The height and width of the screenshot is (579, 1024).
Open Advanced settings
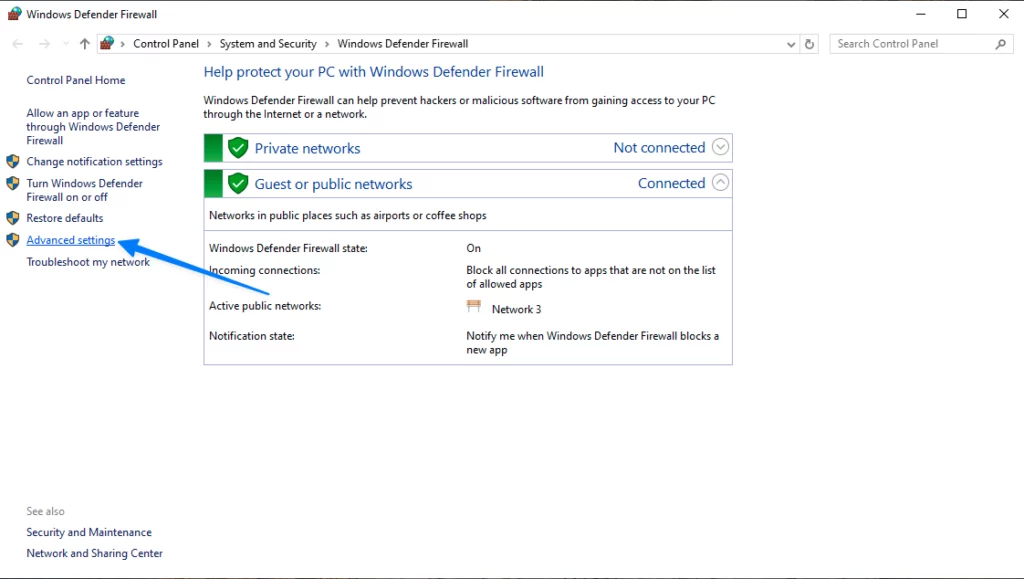pos(70,240)
